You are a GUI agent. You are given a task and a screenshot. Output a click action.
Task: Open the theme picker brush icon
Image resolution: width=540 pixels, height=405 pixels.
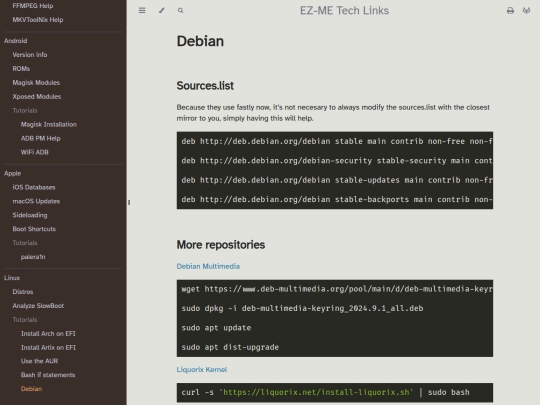point(161,11)
